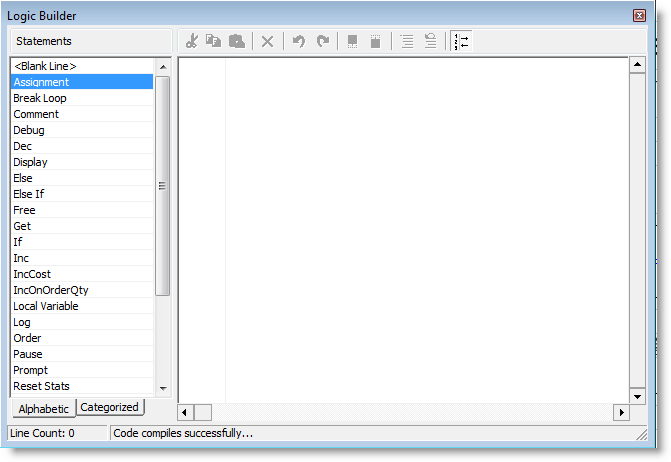Select the Reset Stats statement
Image resolution: width=671 pixels, height=462 pixels.
82,386
